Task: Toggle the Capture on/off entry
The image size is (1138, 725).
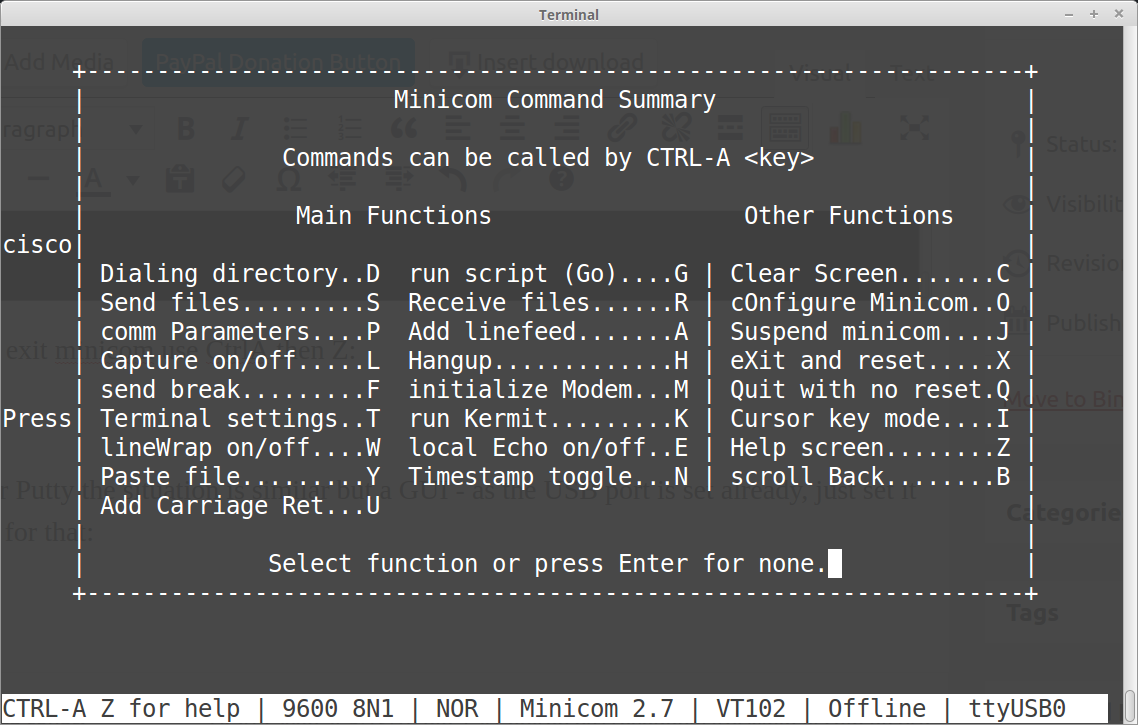Action: tap(240, 361)
